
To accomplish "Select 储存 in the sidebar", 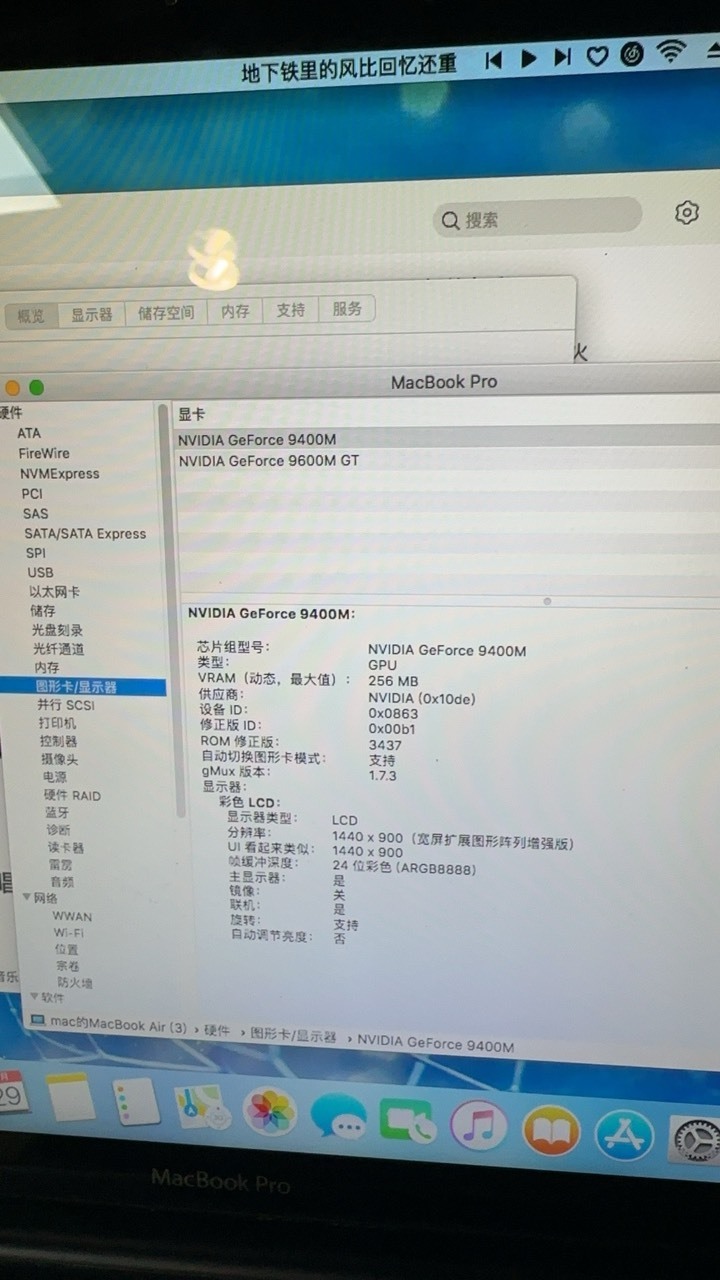I will tap(43, 610).
